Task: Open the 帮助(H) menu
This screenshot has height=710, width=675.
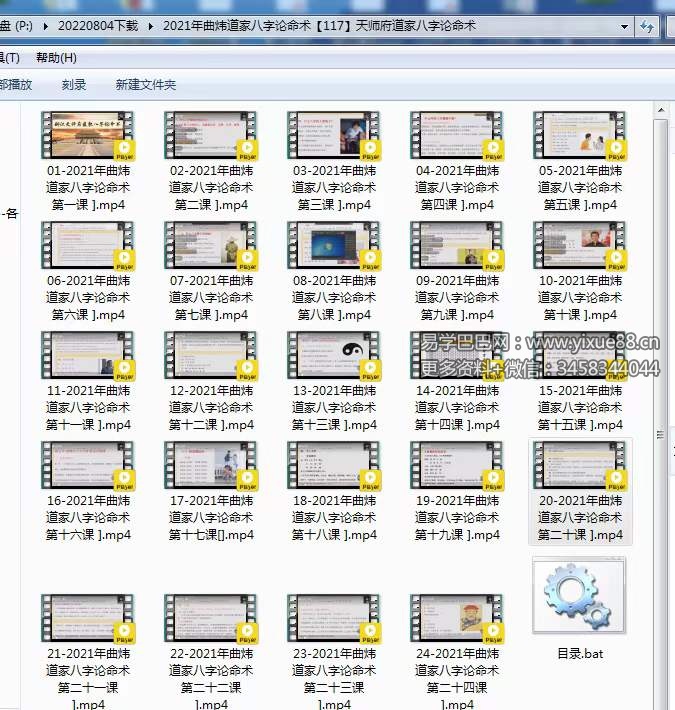Action: tap(56, 58)
